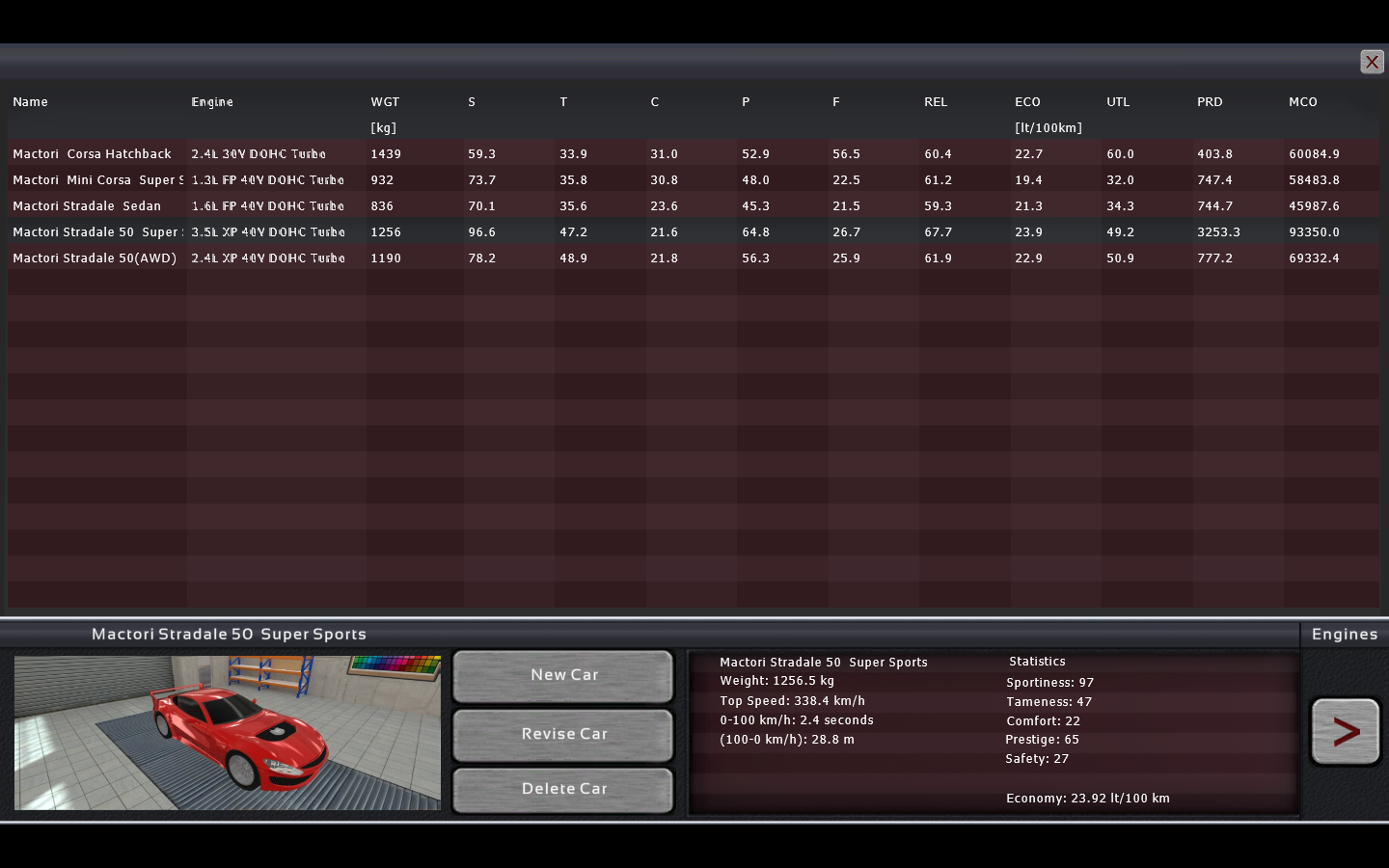
Task: Sort list by MCO column header
Action: click(x=1302, y=102)
